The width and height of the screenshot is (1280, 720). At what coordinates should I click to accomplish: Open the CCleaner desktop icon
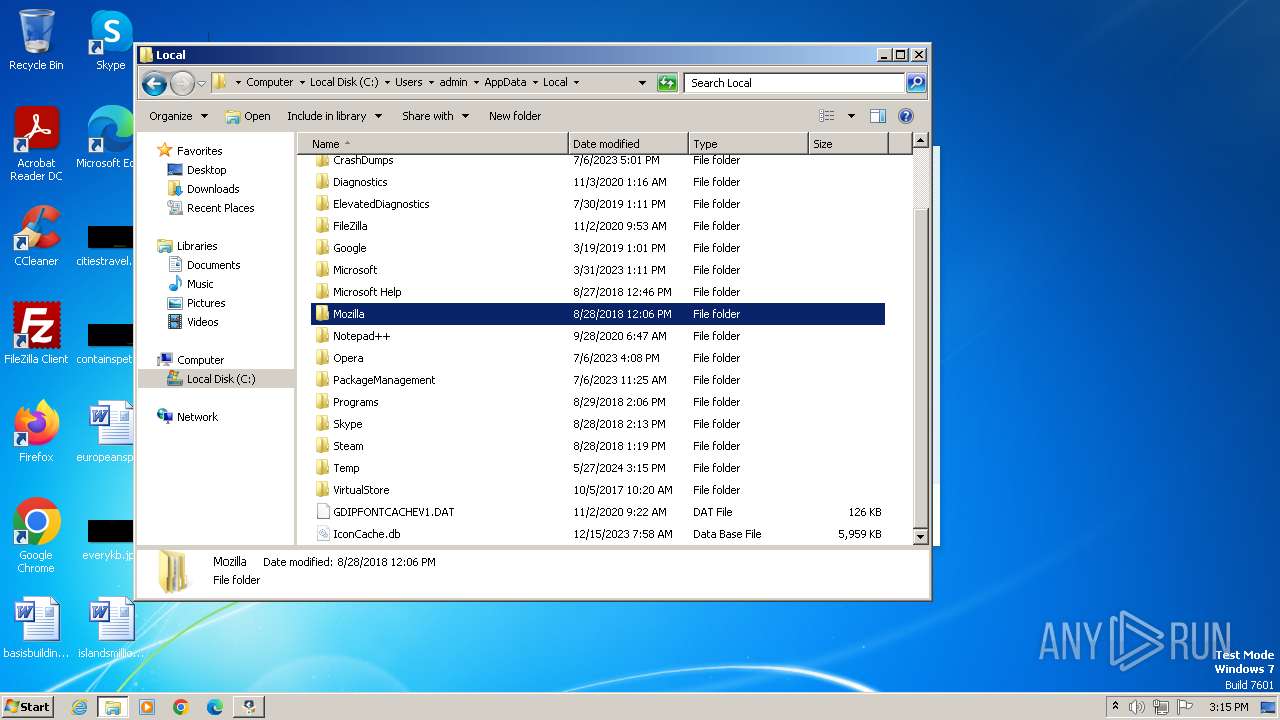(36, 236)
